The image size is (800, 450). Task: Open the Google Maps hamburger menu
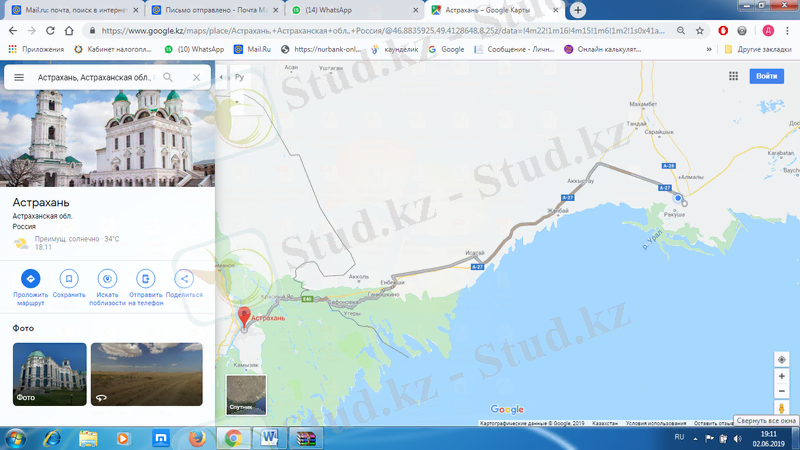(19, 78)
